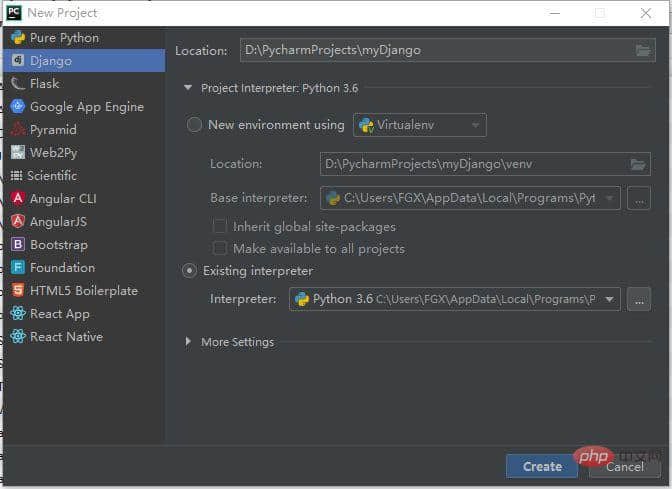Click the AngularJS icon
Screen dimensions: 672x489
(18, 222)
